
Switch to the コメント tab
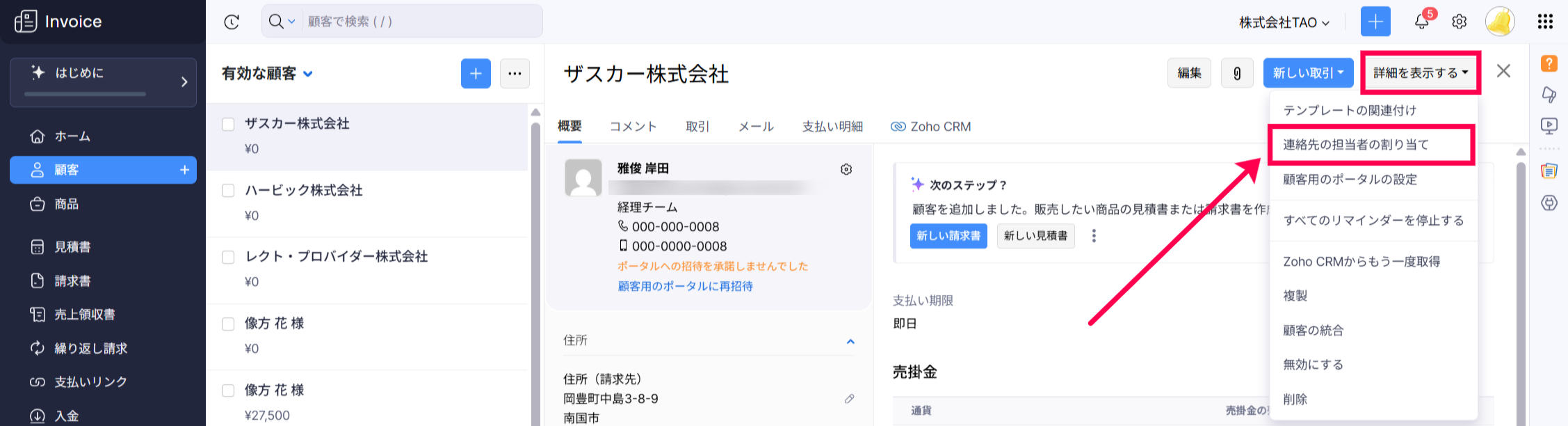pos(633,127)
